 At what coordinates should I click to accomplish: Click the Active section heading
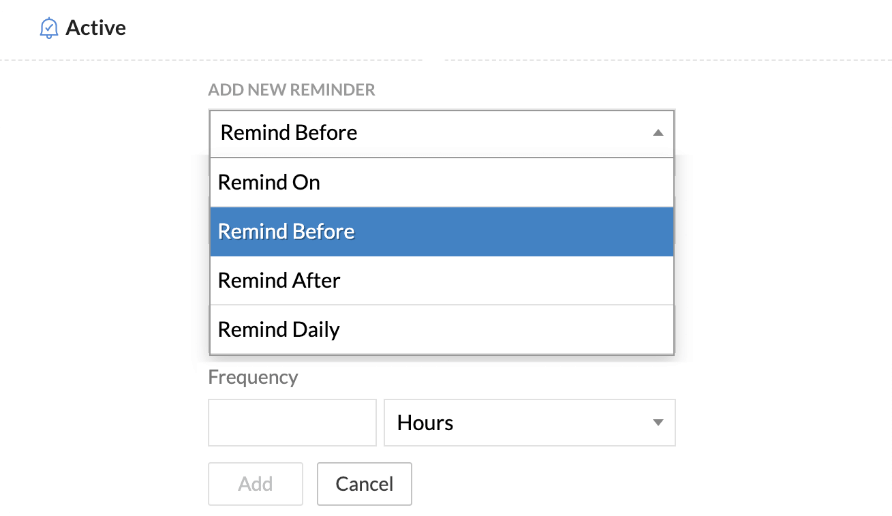point(96,28)
